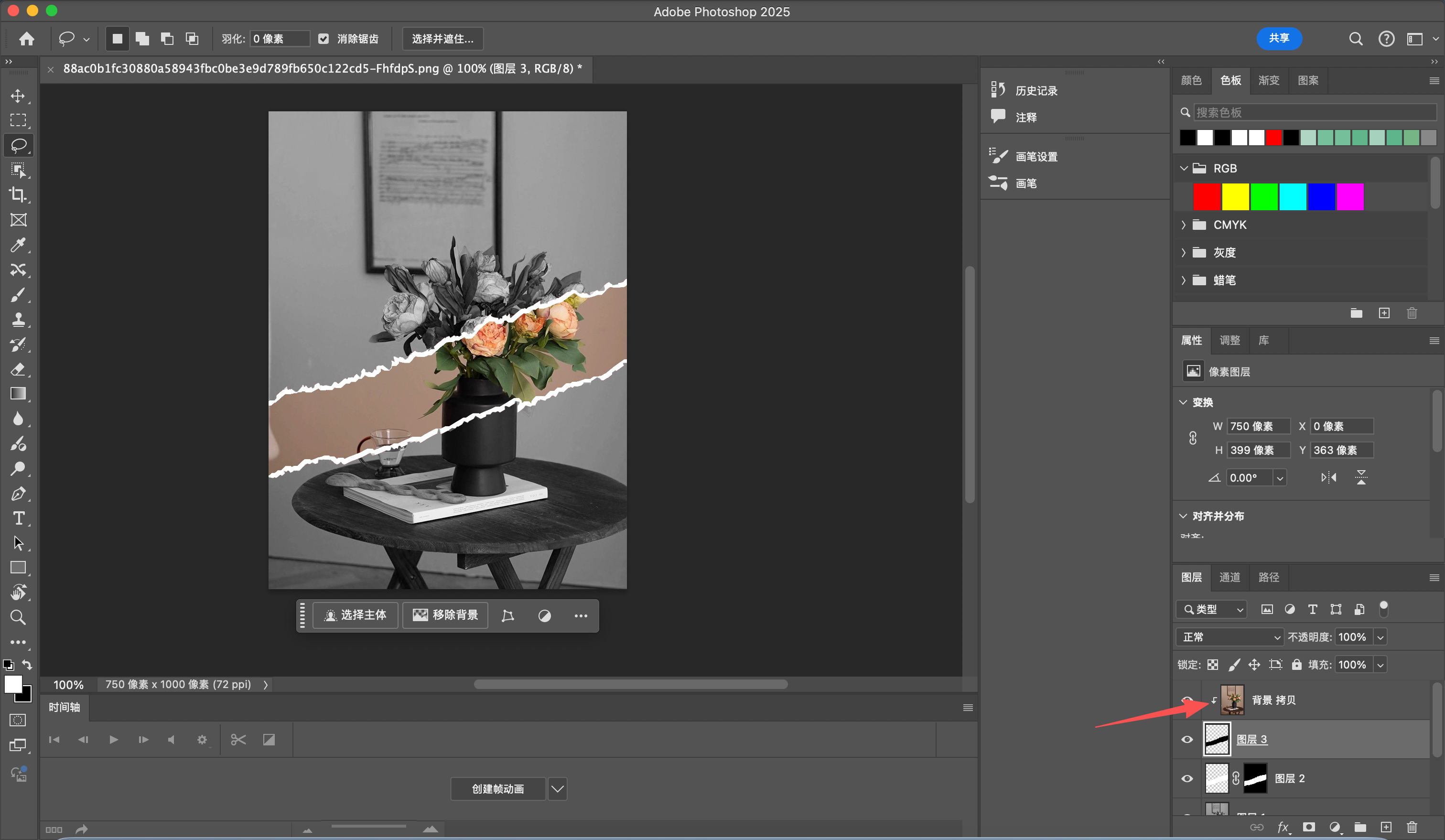Select the Gradient tool

click(x=18, y=394)
